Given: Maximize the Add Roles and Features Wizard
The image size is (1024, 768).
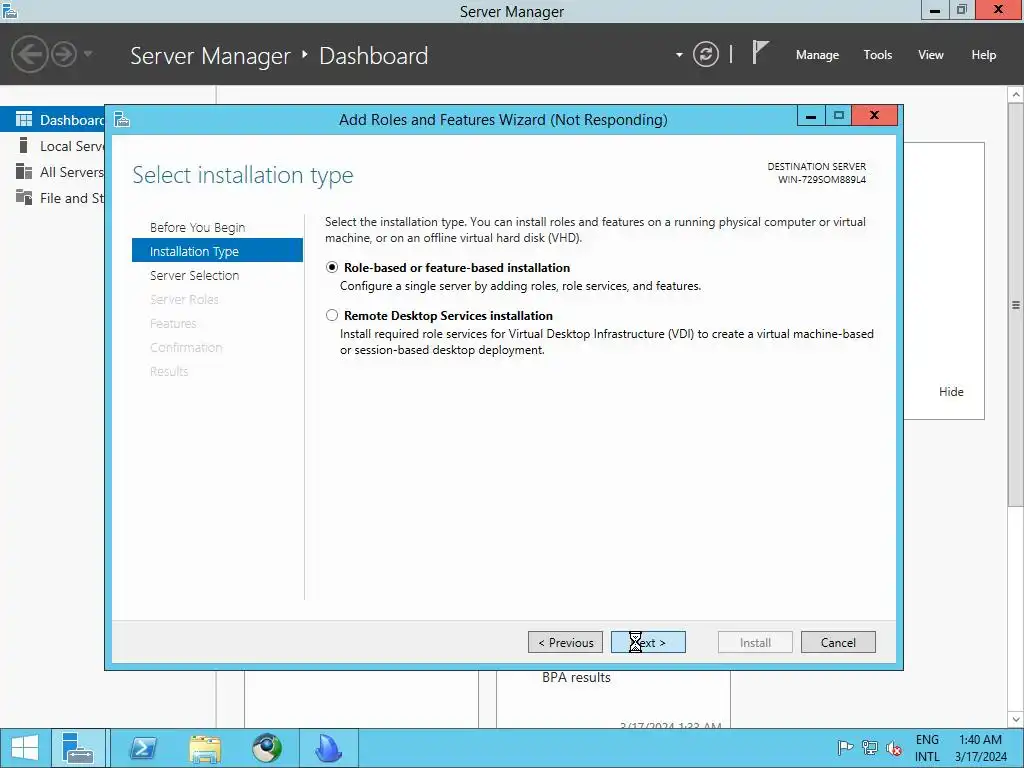Looking at the screenshot, I should (839, 116).
